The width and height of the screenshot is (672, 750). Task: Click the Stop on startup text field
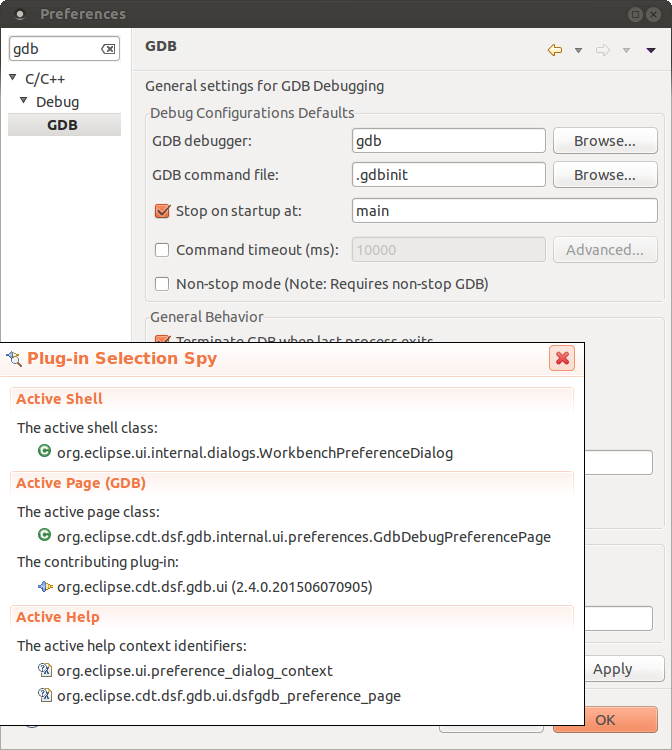click(x=504, y=211)
